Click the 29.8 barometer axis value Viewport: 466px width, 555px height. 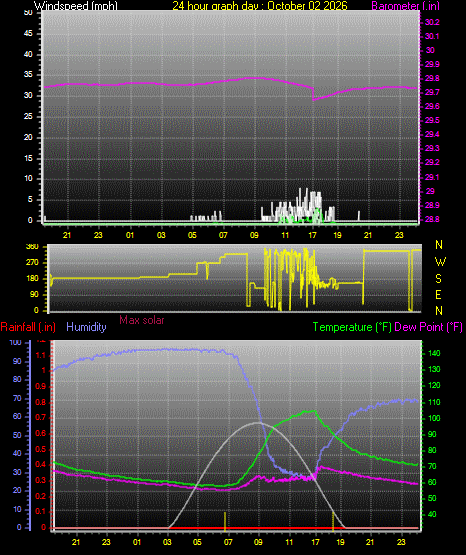click(432, 78)
